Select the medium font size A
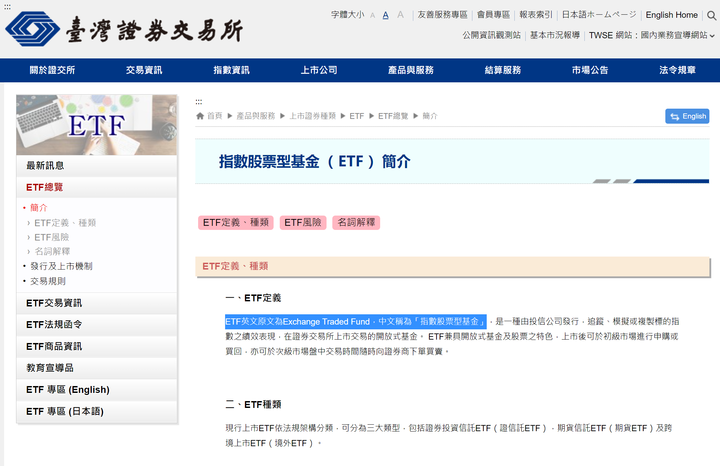The width and height of the screenshot is (720, 466). (x=386, y=15)
